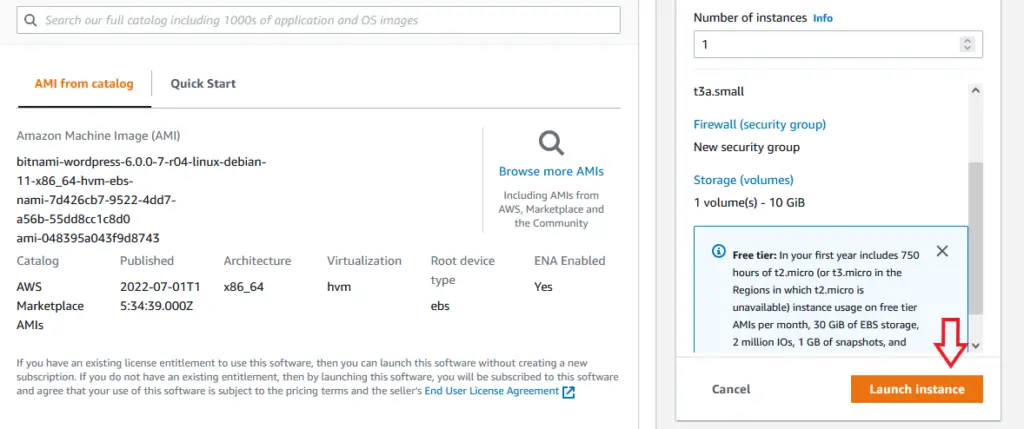Viewport: 1024px width, 429px height.
Task: Cancel the instance launch
Action: click(731, 389)
